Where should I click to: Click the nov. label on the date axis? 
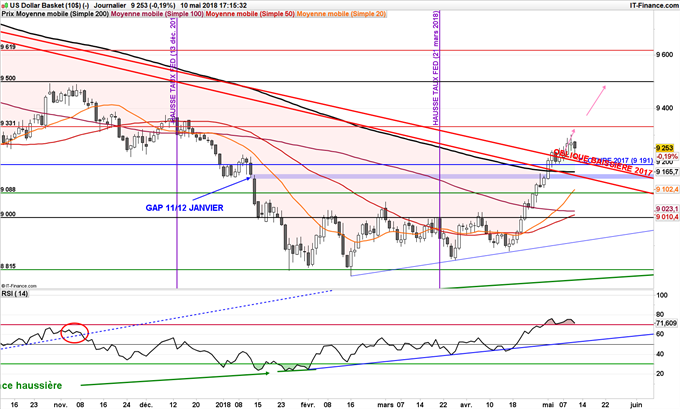tap(61, 405)
